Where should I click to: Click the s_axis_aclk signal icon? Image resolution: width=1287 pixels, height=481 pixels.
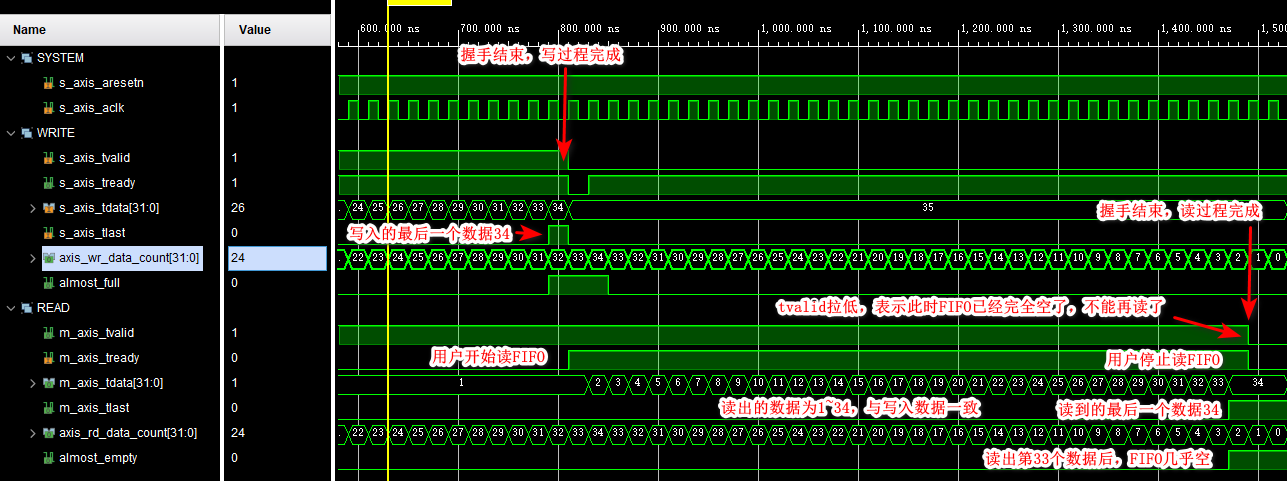pos(48,108)
